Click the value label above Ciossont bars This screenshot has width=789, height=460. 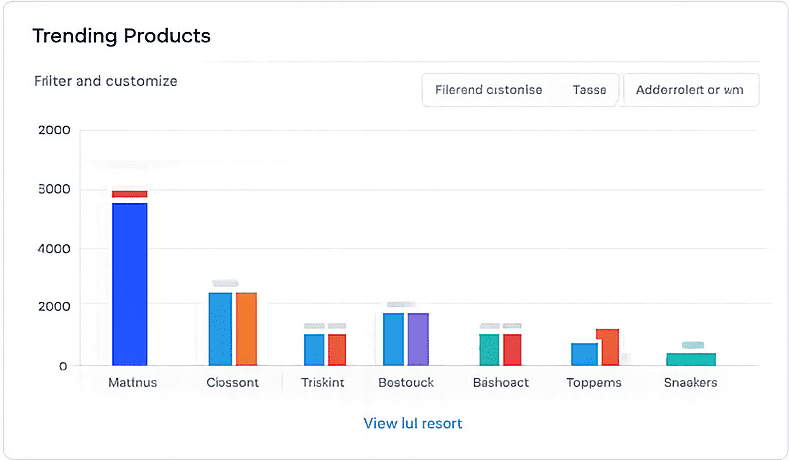(225, 283)
